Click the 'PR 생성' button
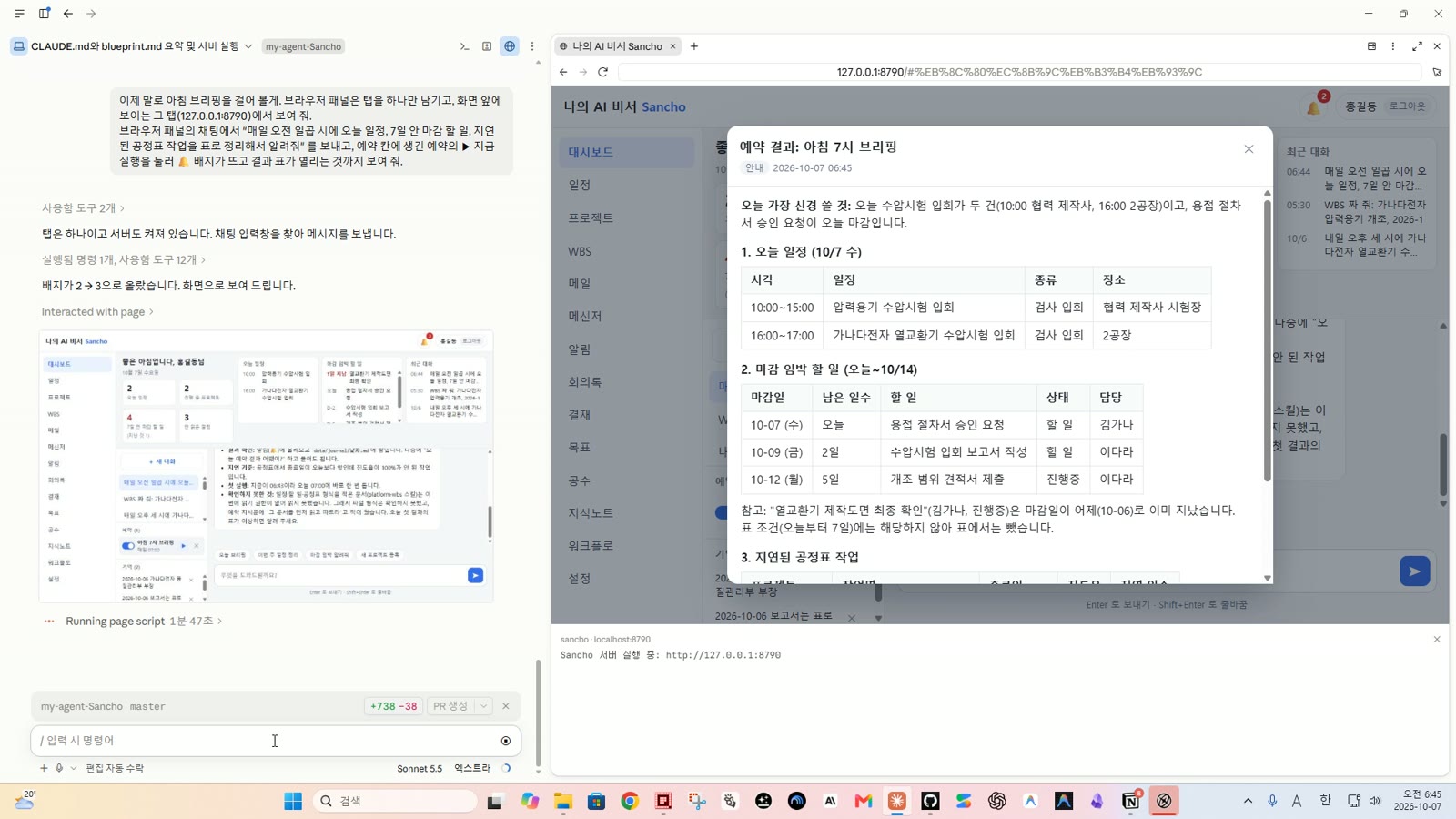 [450, 706]
